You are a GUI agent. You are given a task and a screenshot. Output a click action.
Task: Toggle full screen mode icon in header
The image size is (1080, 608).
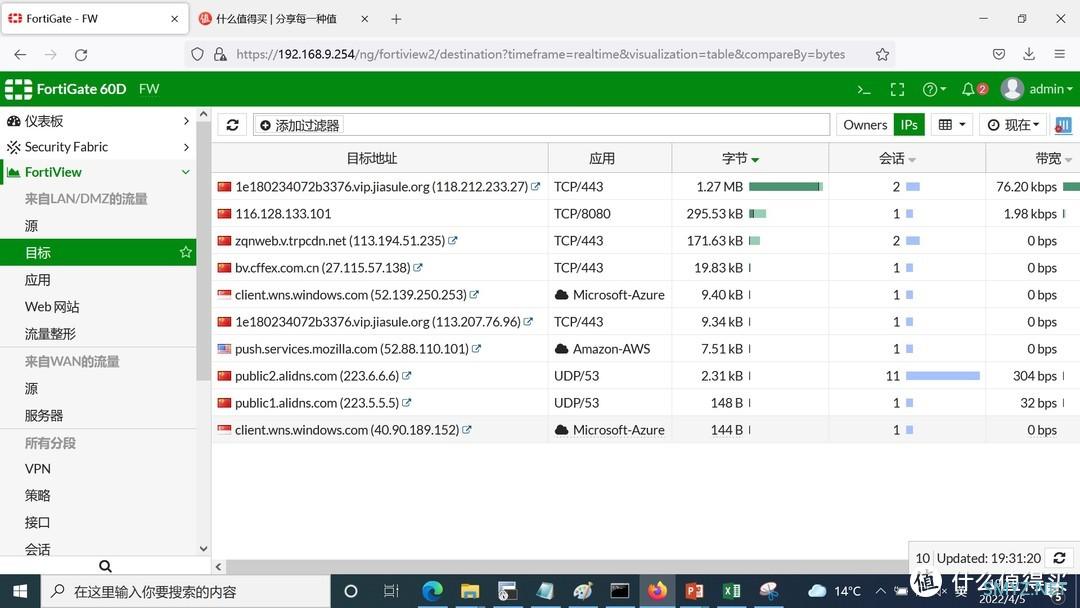click(897, 90)
